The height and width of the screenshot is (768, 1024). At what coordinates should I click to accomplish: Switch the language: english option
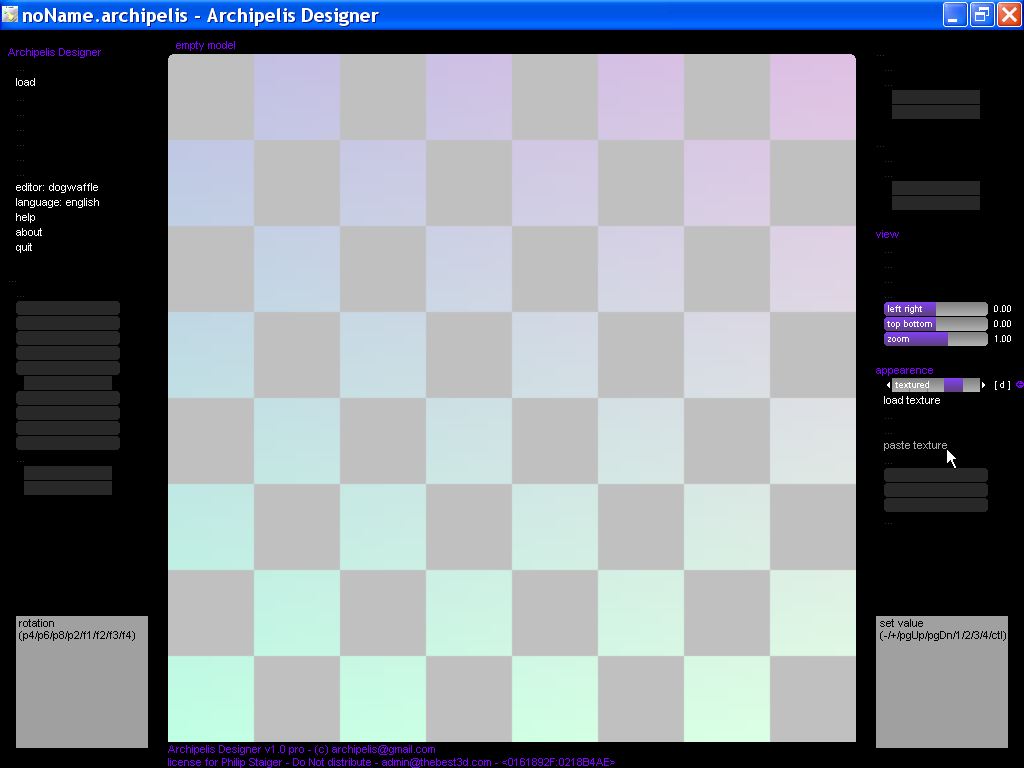(56, 202)
